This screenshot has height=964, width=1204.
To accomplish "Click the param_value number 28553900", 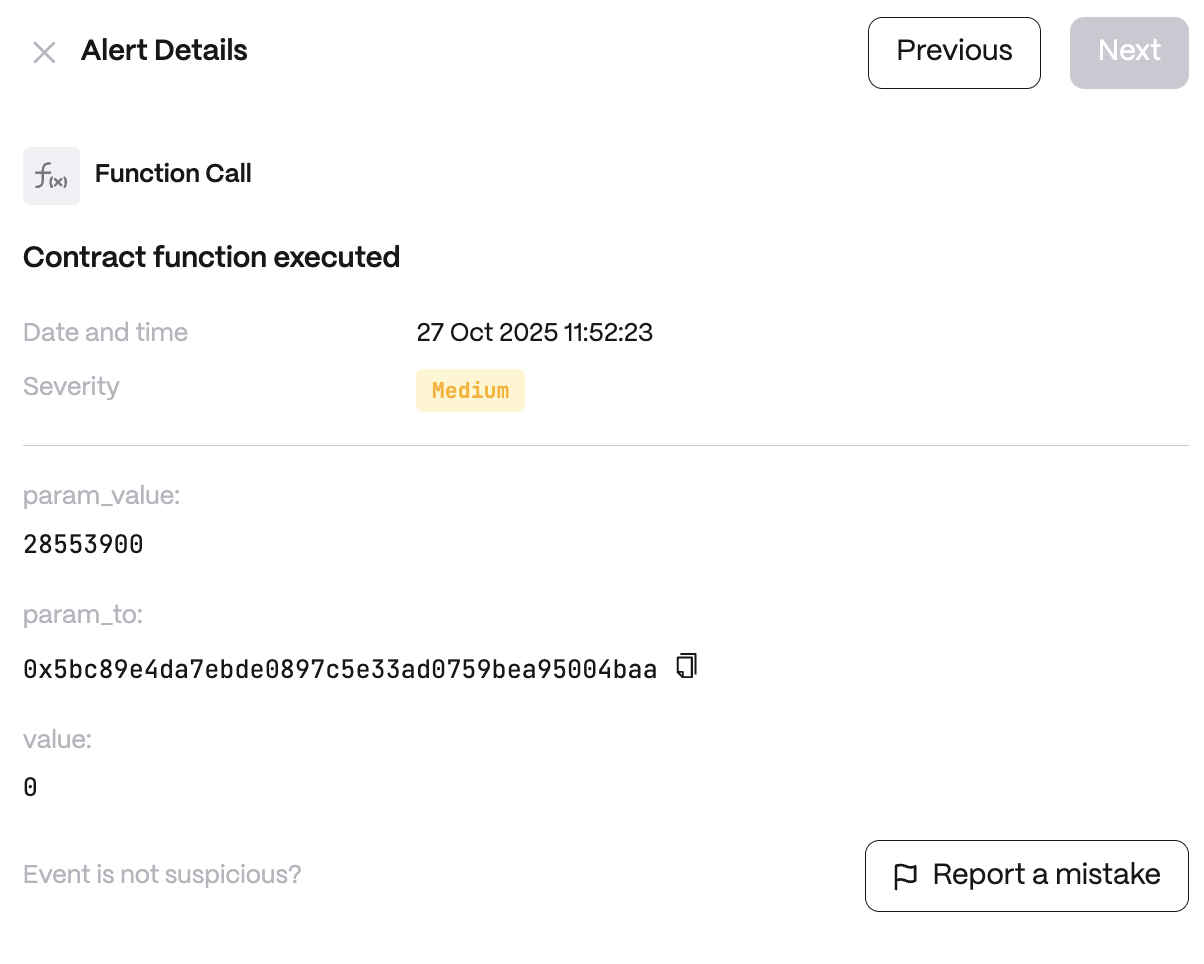I will coord(83,545).
